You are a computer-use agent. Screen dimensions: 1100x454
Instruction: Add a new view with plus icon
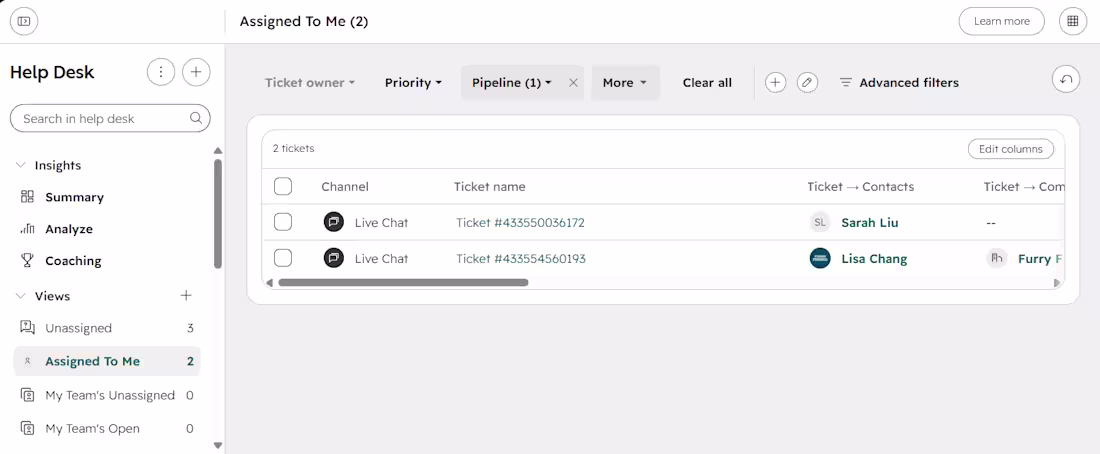point(186,295)
